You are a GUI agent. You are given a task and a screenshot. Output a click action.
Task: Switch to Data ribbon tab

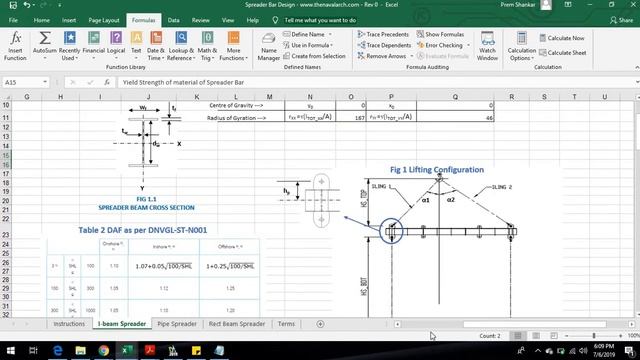point(173,20)
